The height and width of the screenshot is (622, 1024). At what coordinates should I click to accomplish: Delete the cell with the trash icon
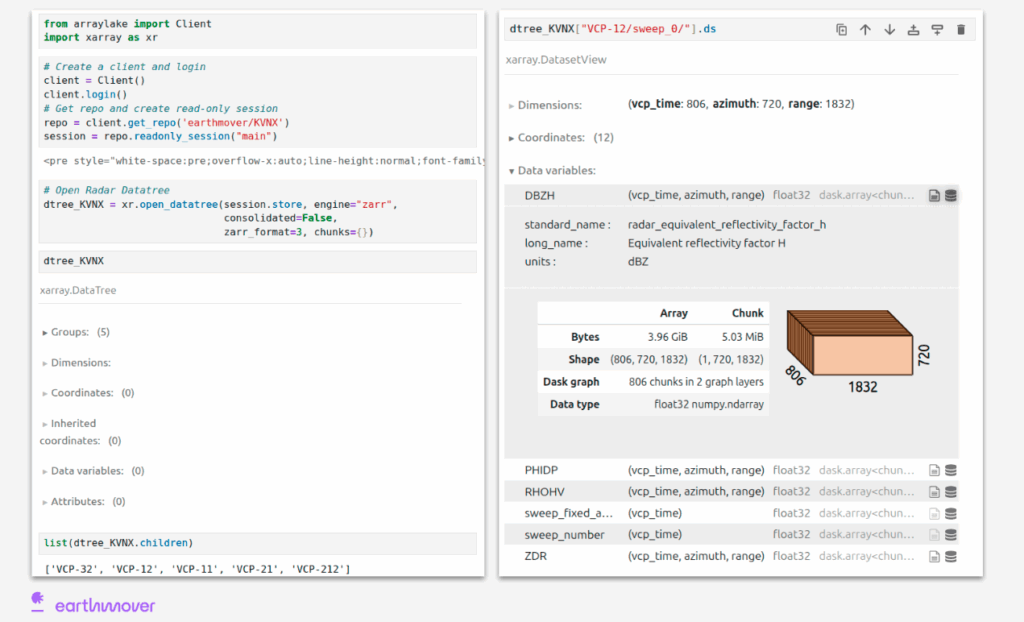[x=961, y=30]
